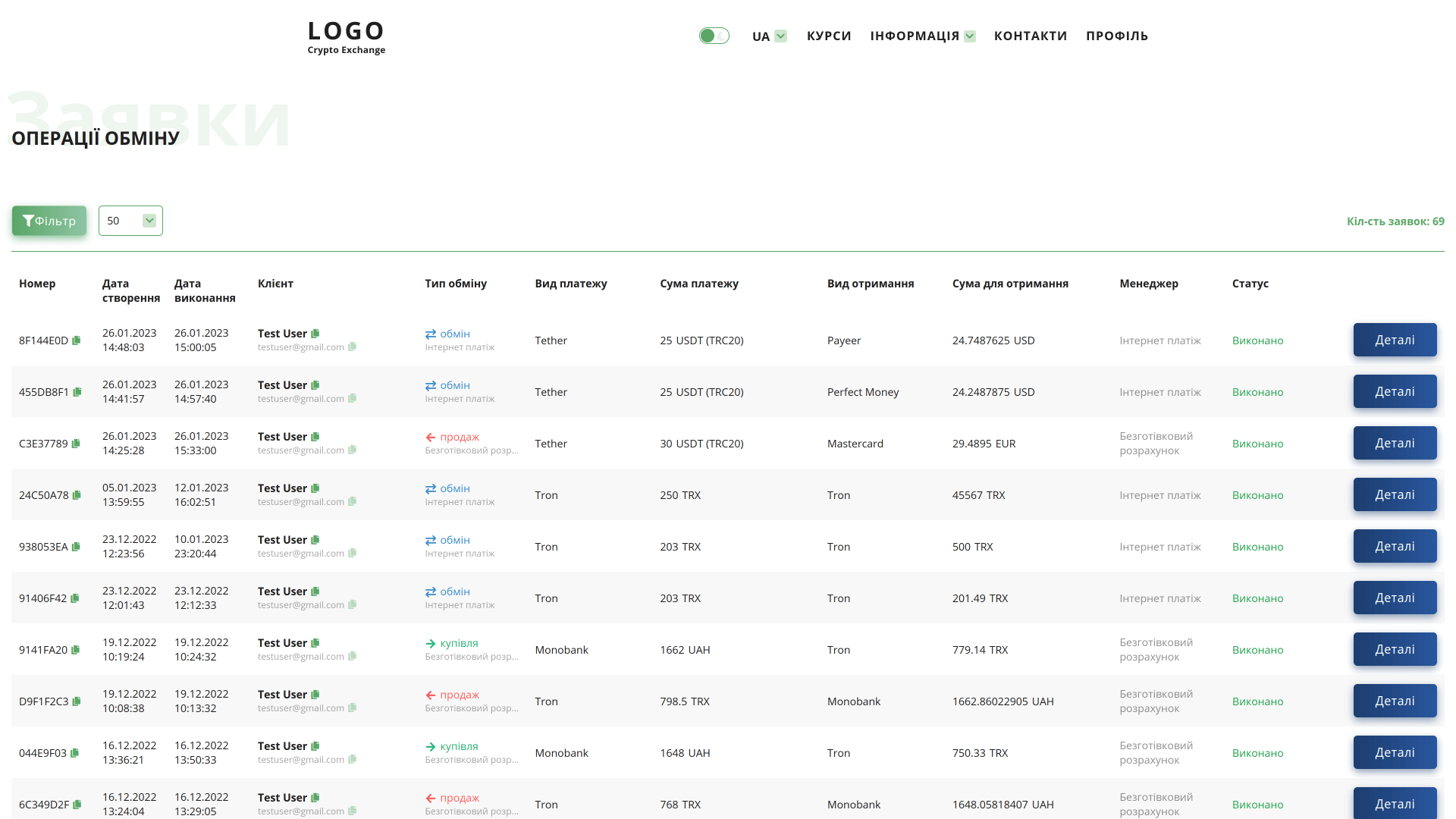The width and height of the screenshot is (1456, 819).
Task: Copy Test User name in C3E37789 row
Action: coord(315,437)
